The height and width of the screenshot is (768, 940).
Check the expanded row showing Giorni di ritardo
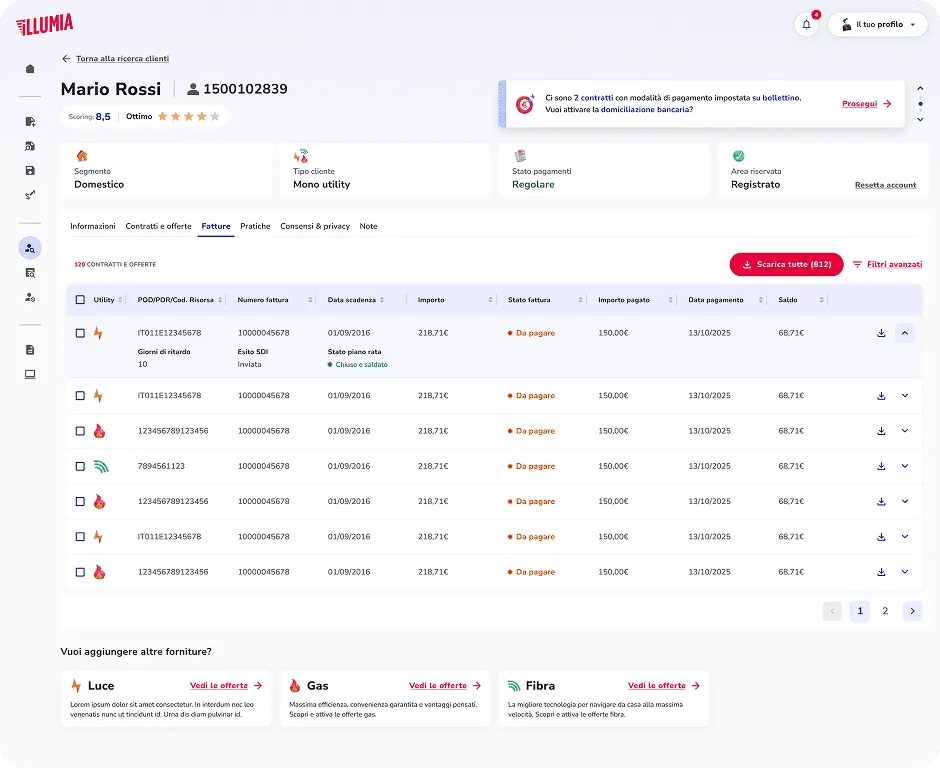click(x=80, y=333)
